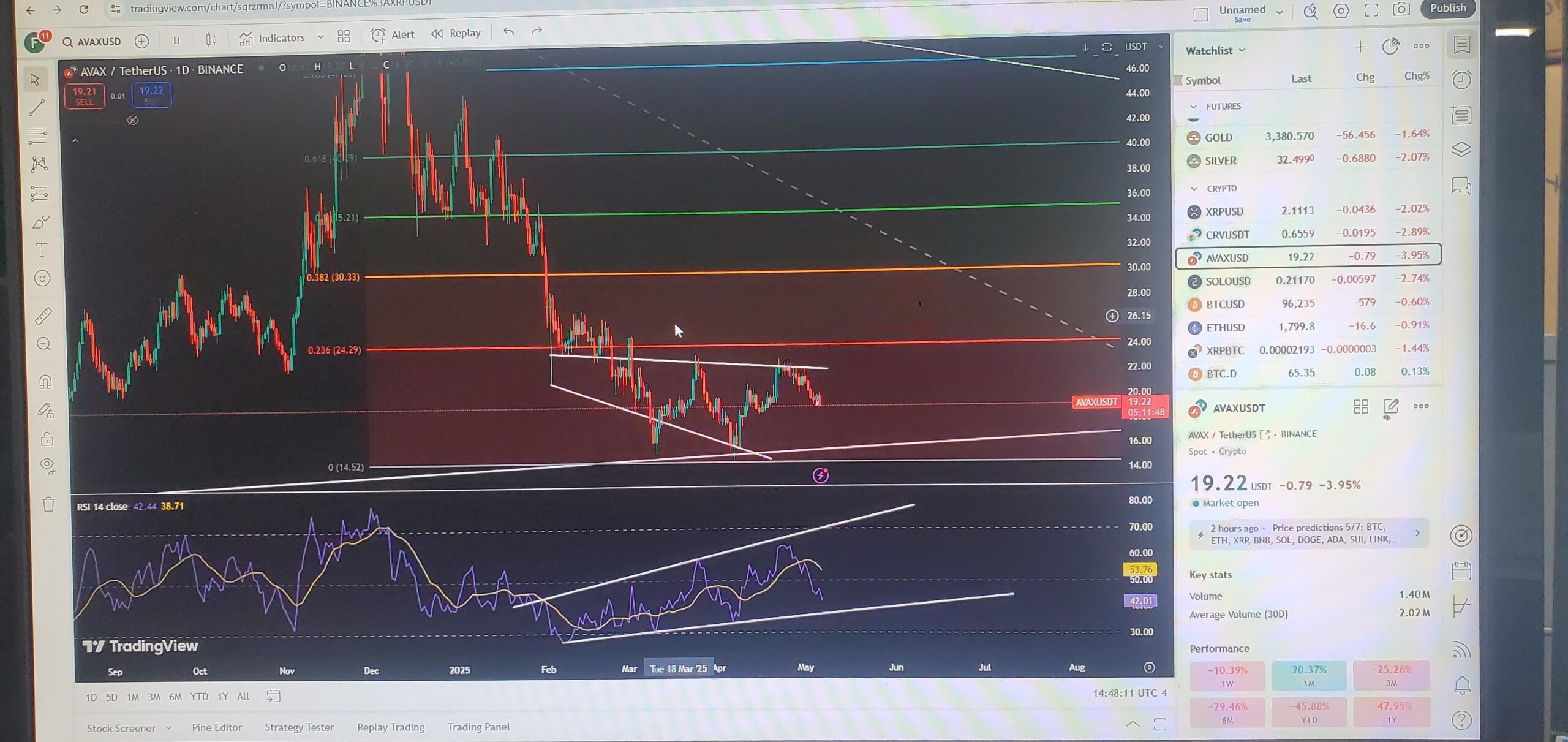
Task: Select BTCUSD in the watchlist
Action: click(x=1310, y=303)
